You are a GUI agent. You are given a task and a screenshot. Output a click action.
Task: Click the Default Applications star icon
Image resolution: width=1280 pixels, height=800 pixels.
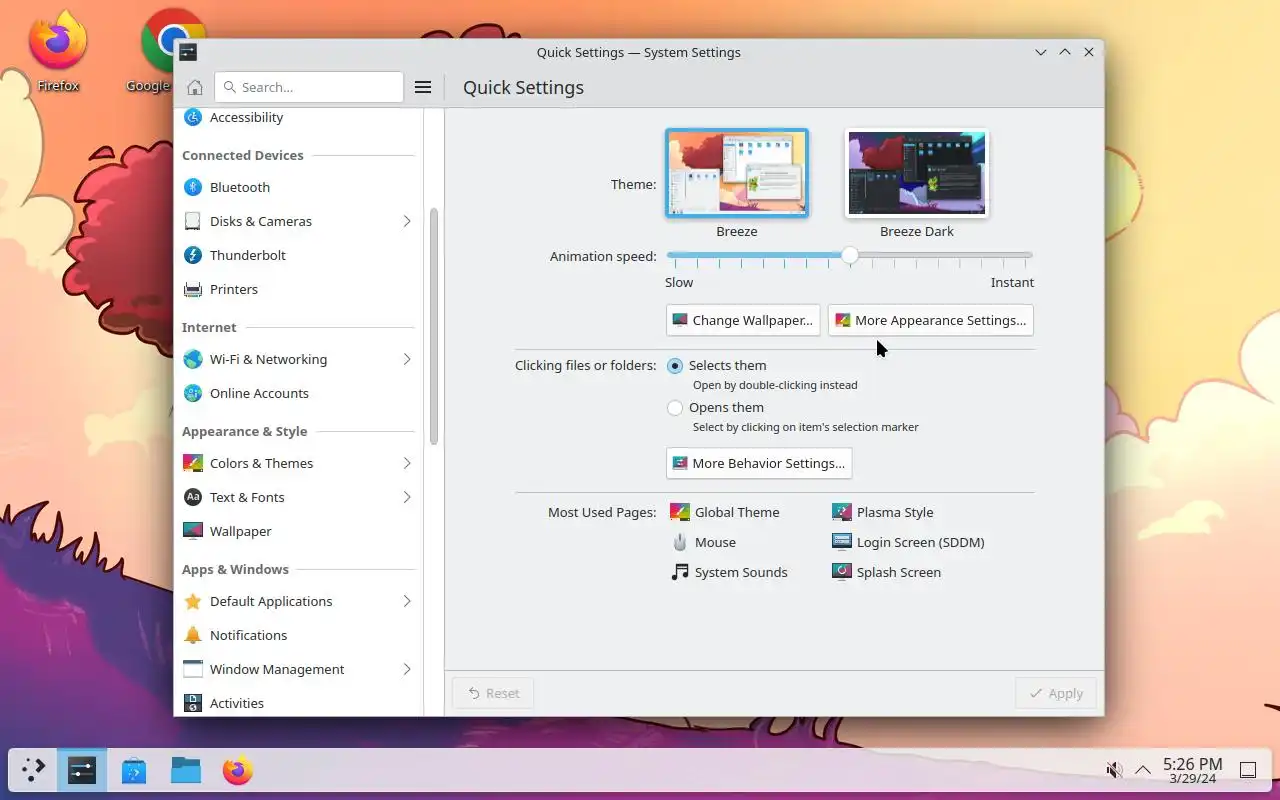[193, 601]
